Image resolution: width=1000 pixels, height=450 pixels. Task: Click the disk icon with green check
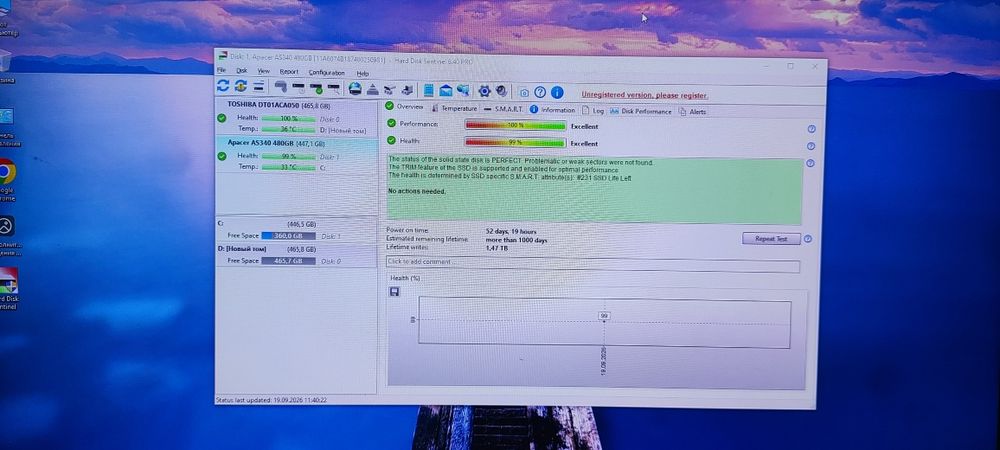coord(316,88)
